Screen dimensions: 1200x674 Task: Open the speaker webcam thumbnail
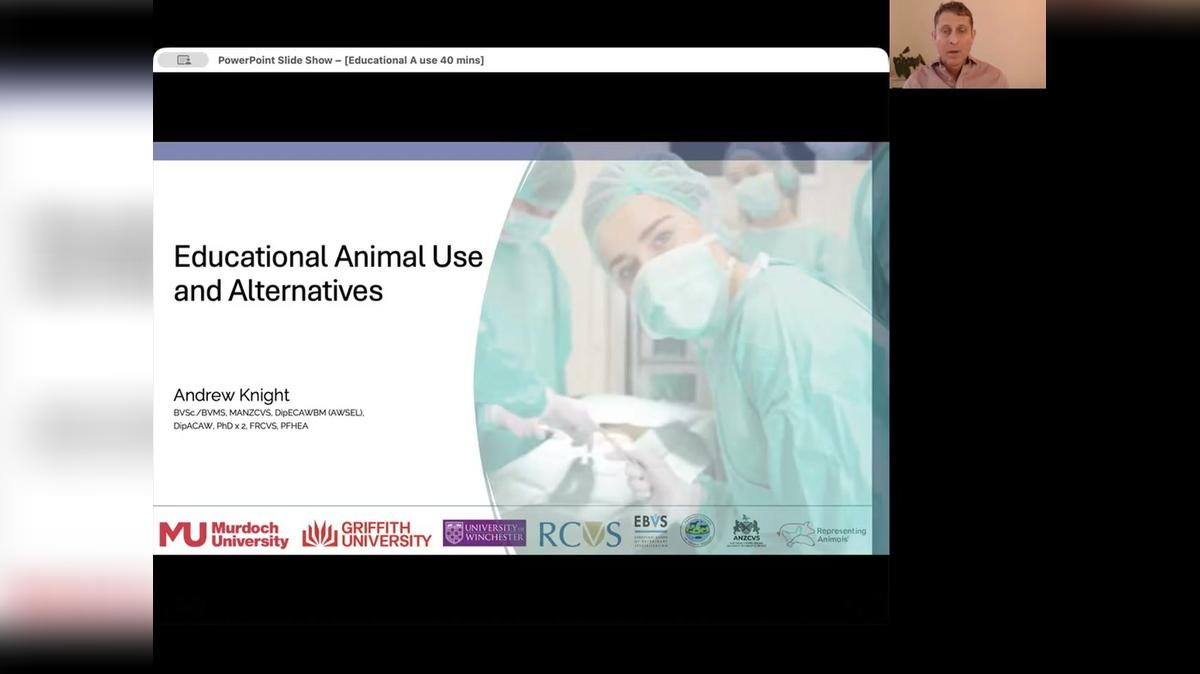(968, 44)
